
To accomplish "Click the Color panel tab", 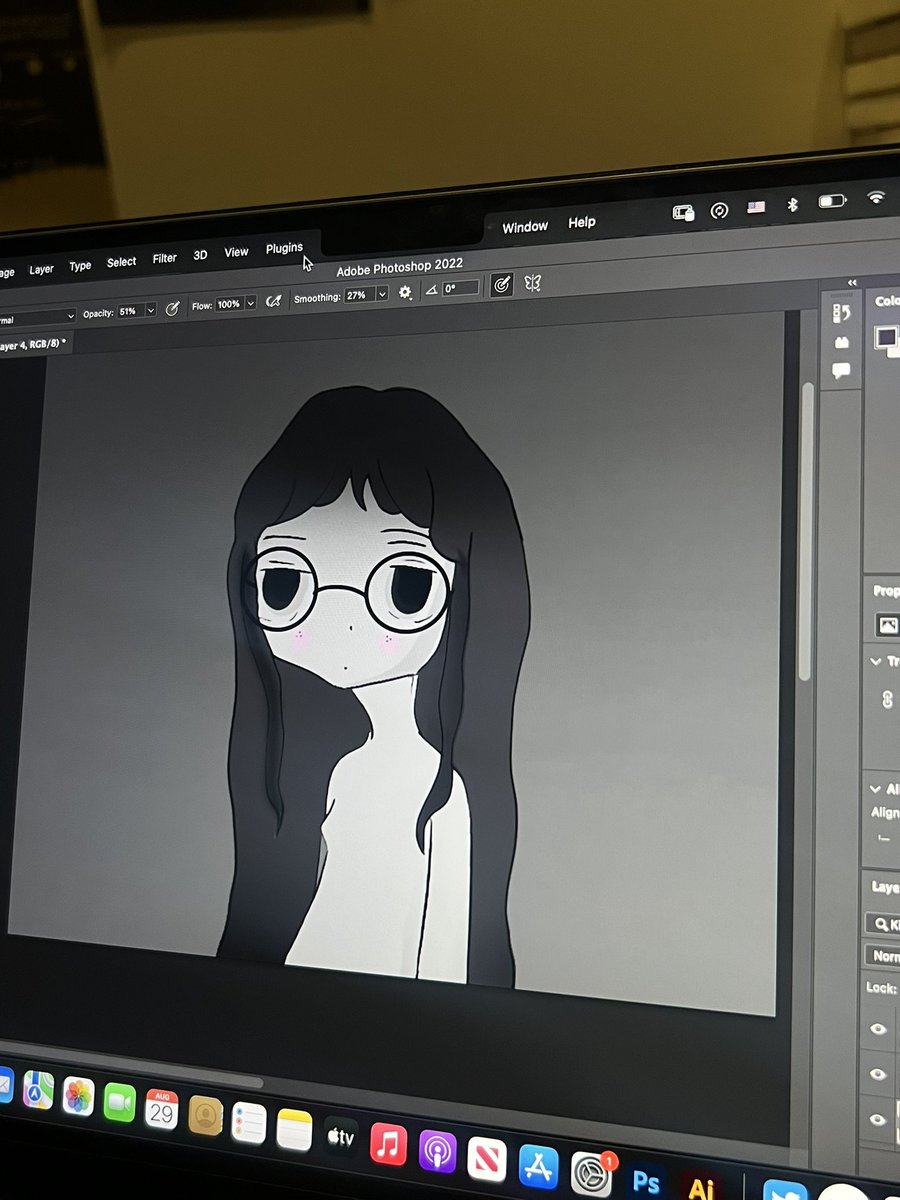I will pyautogui.click(x=886, y=301).
